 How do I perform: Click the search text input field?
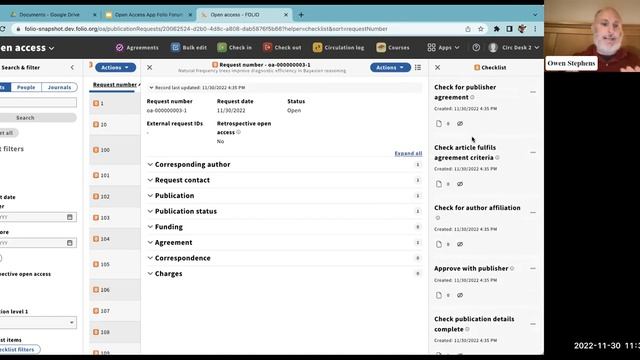[38, 102]
